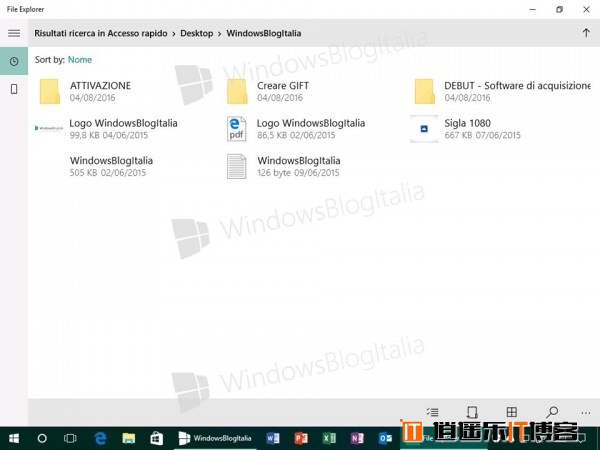Click the multi-select list icon in bottom bar
The height and width of the screenshot is (450, 600).
[433, 412]
